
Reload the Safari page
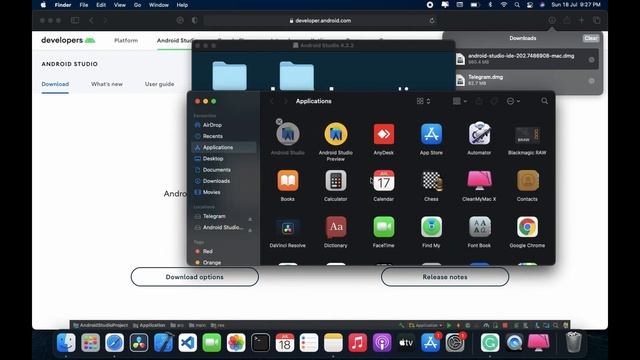[432, 20]
